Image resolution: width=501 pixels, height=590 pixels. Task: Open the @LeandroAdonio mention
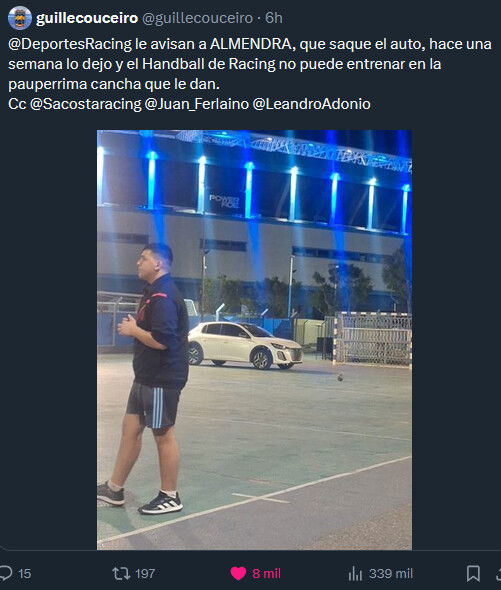pos(311,104)
